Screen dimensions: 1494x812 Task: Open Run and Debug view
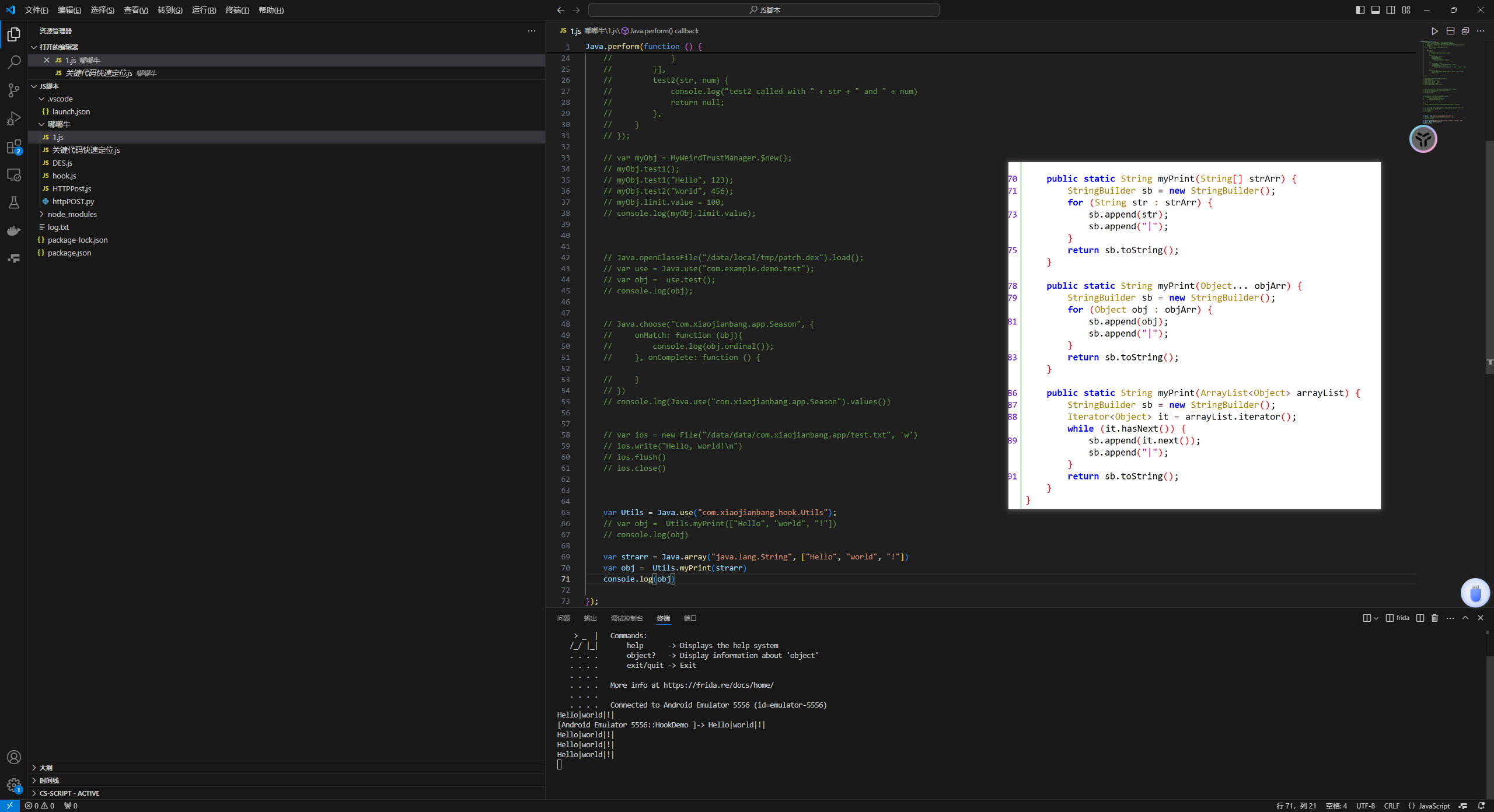(14, 118)
